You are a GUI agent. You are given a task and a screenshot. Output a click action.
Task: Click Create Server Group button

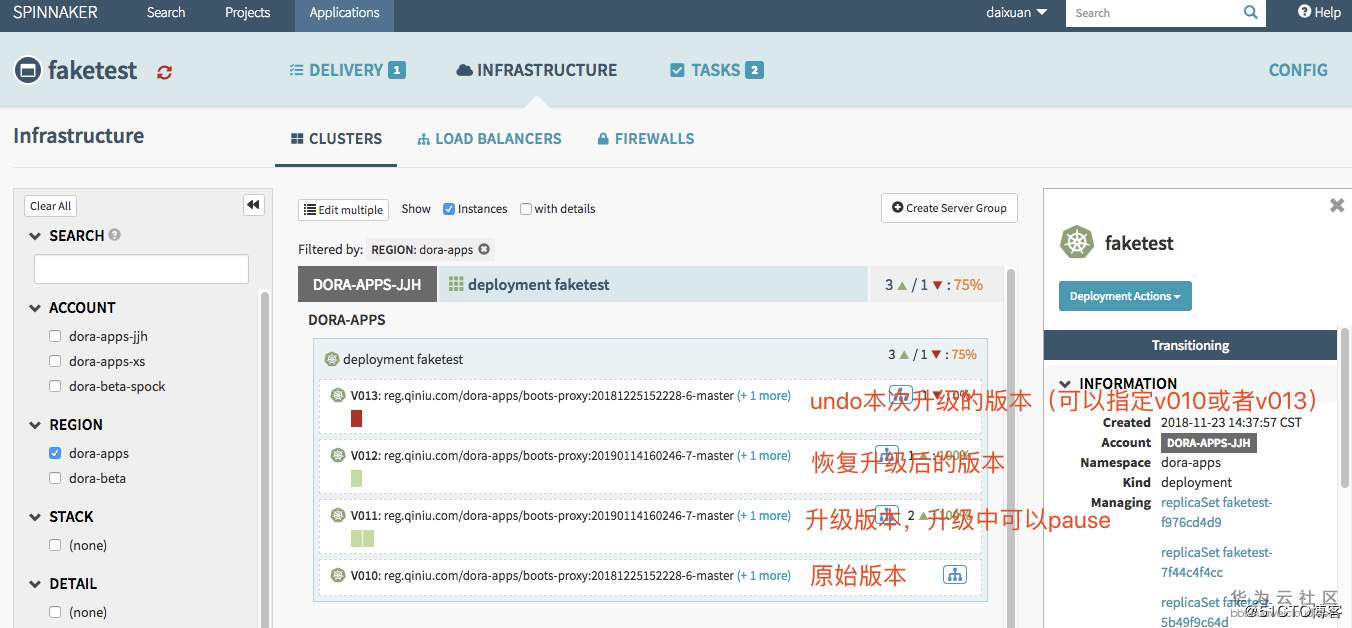click(949, 208)
